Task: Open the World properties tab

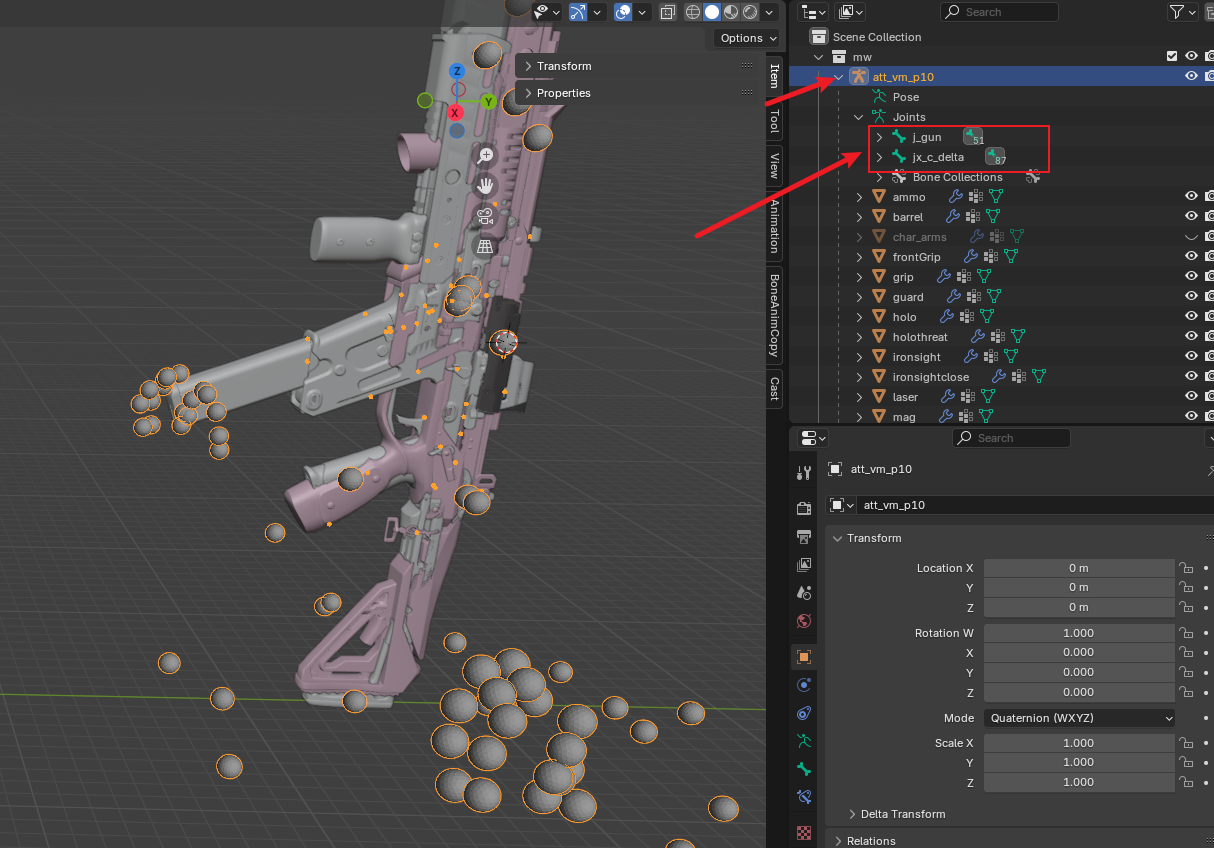Action: (x=804, y=621)
